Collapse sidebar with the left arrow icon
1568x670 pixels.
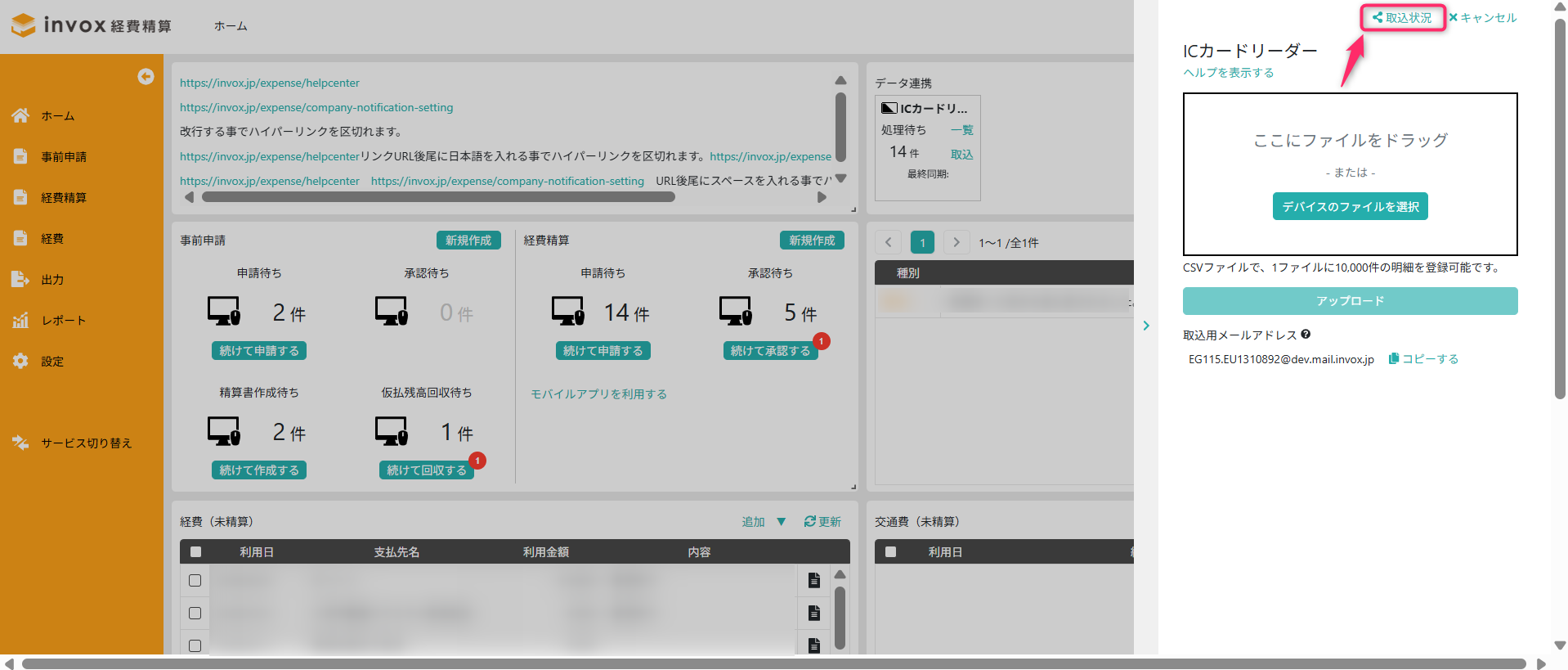point(146,76)
